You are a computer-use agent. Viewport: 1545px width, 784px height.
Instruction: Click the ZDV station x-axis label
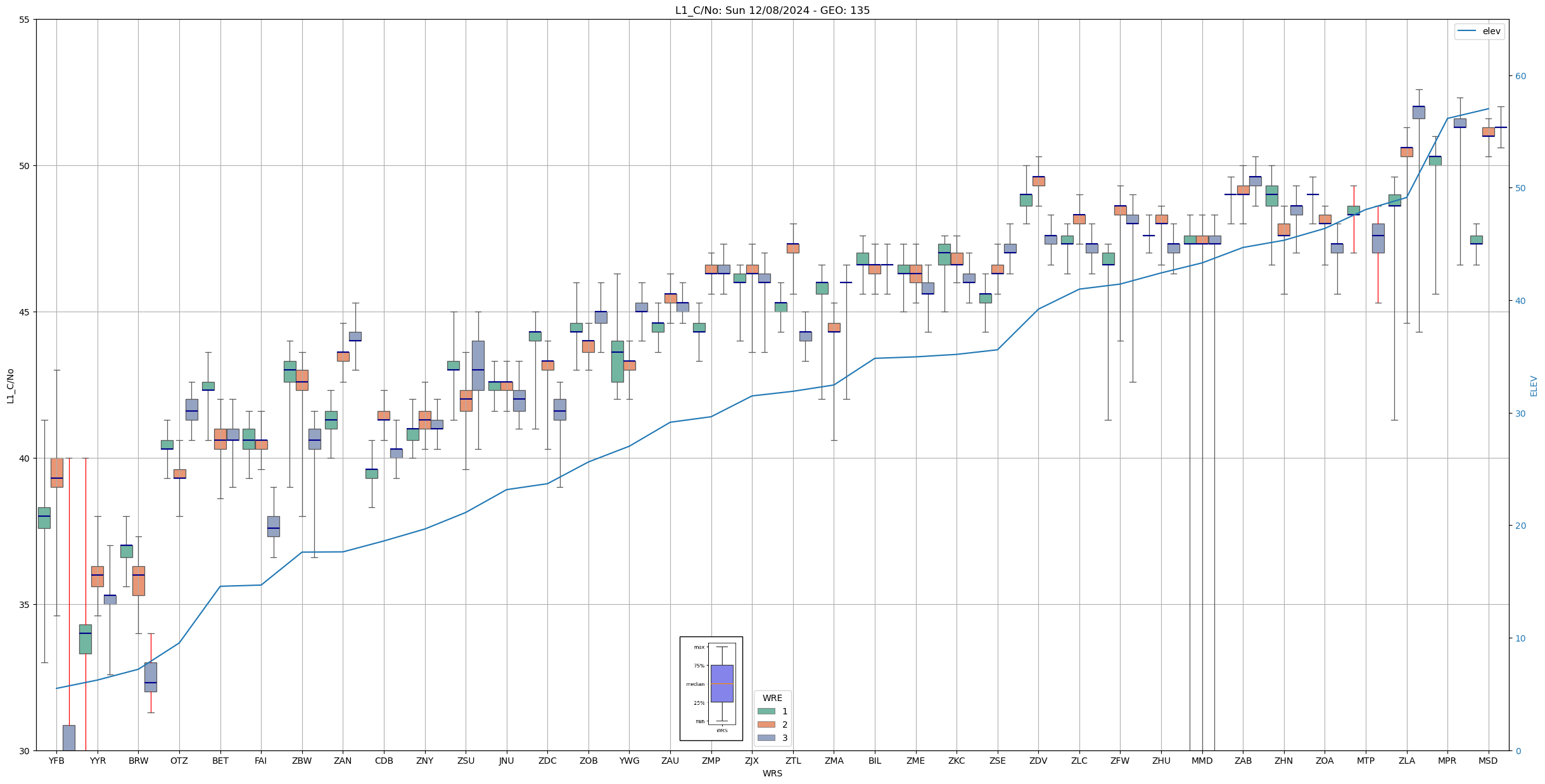click(x=1038, y=761)
